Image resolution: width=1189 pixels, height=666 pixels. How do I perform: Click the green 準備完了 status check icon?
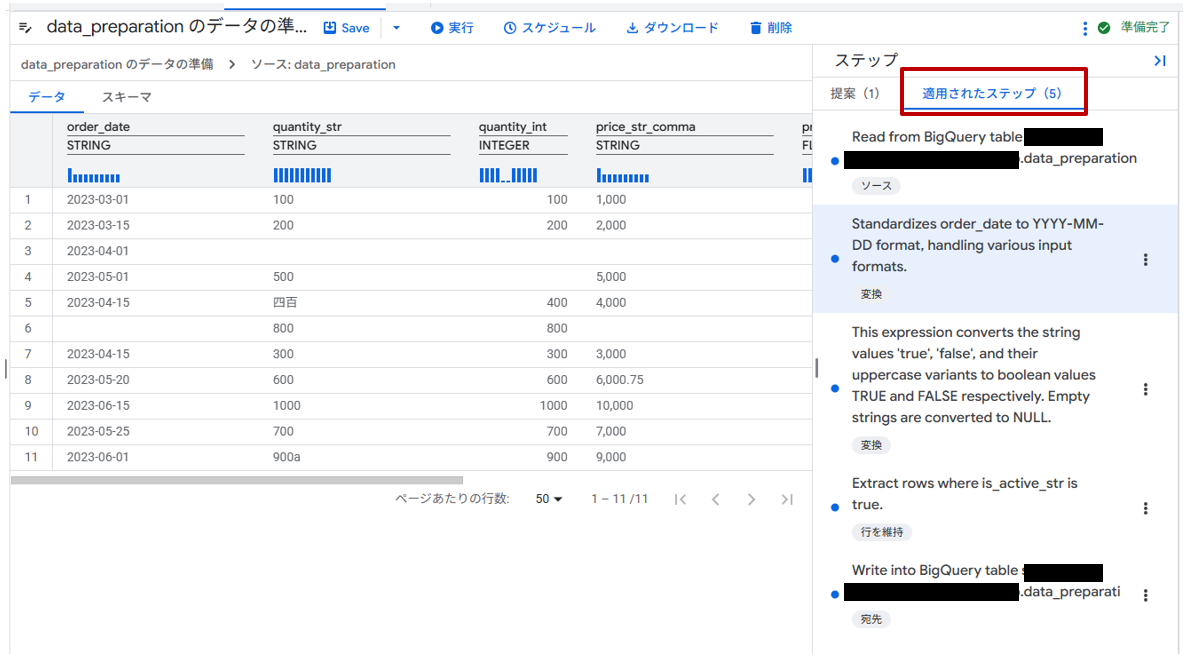click(1104, 28)
